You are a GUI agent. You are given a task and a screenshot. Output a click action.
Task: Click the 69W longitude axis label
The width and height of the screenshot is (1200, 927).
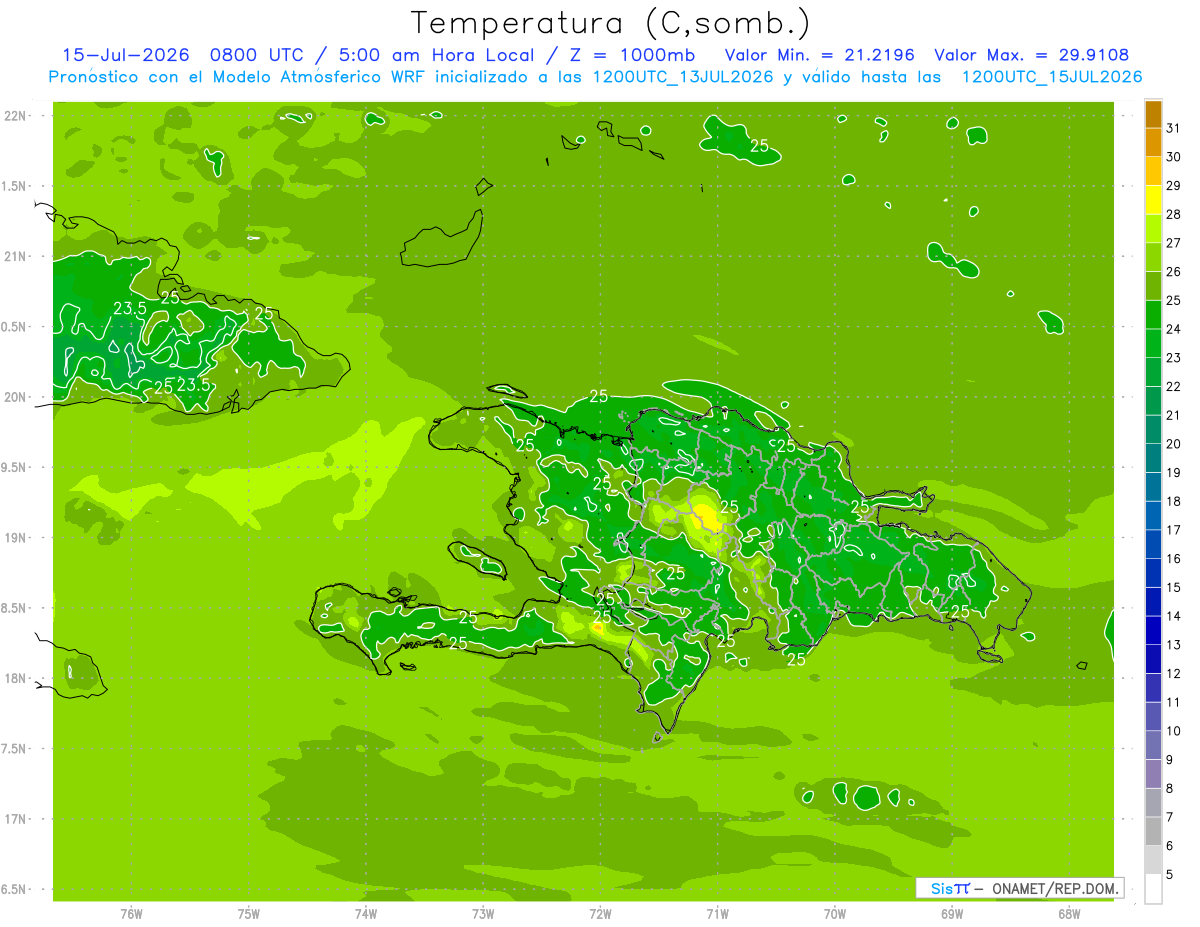pyautogui.click(x=952, y=914)
